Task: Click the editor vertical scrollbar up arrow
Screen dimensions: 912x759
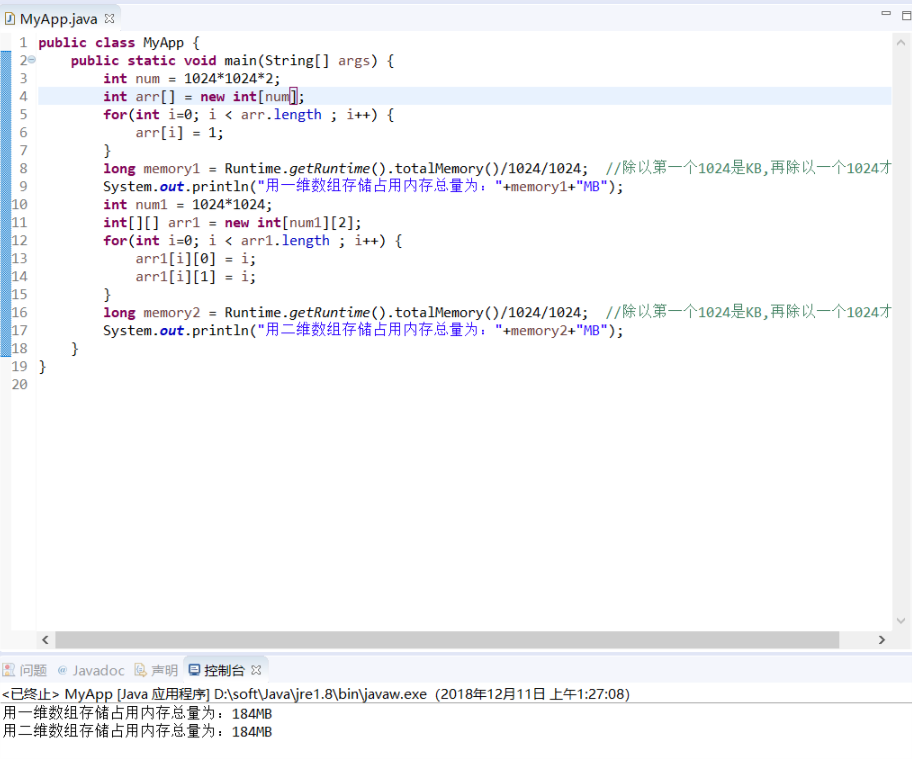Action: pyautogui.click(x=900, y=42)
